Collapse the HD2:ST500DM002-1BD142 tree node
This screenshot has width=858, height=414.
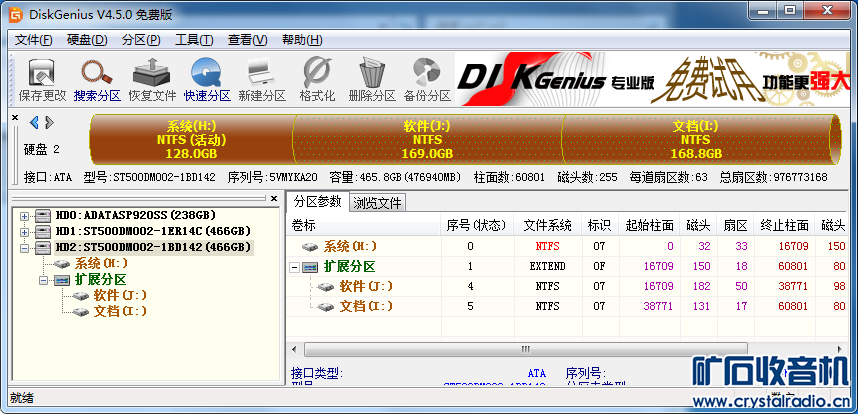pyautogui.click(x=24, y=248)
